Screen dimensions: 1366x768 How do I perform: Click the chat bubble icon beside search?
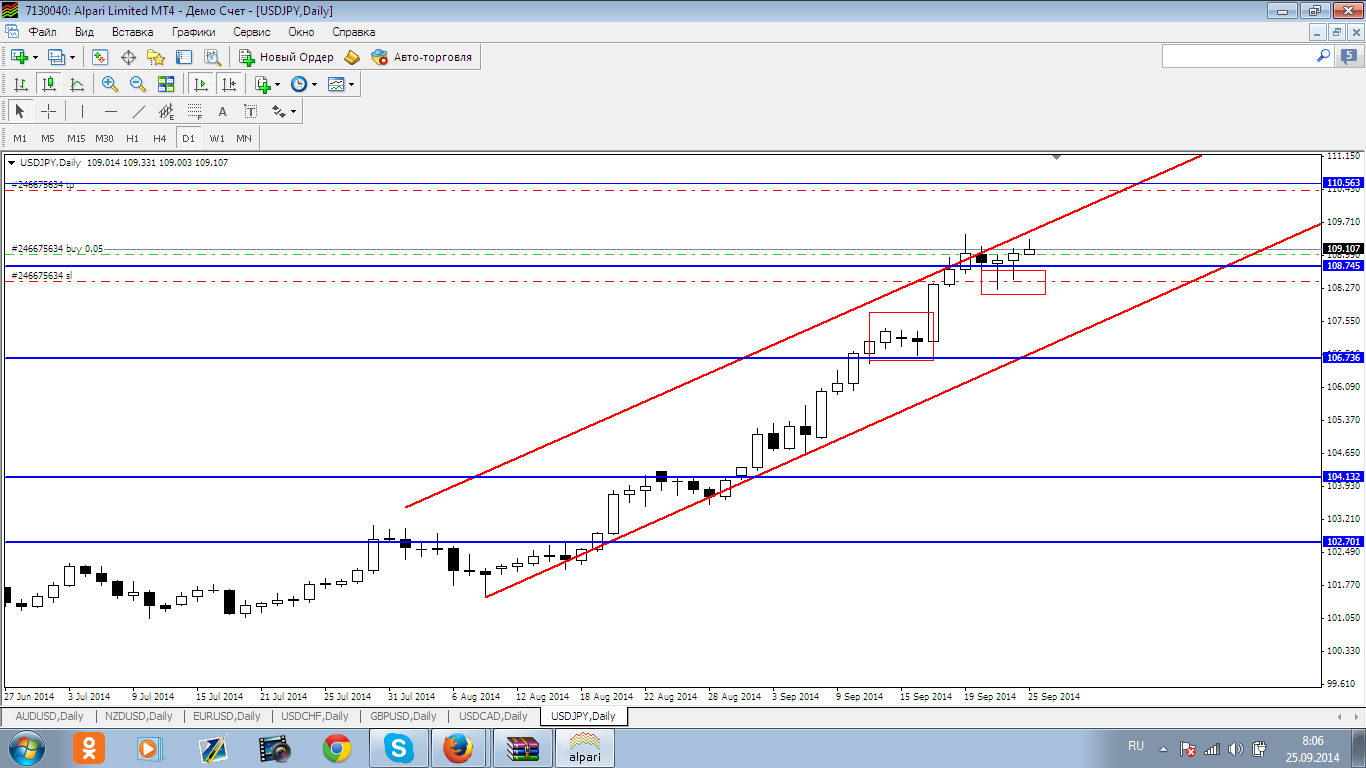click(1349, 57)
